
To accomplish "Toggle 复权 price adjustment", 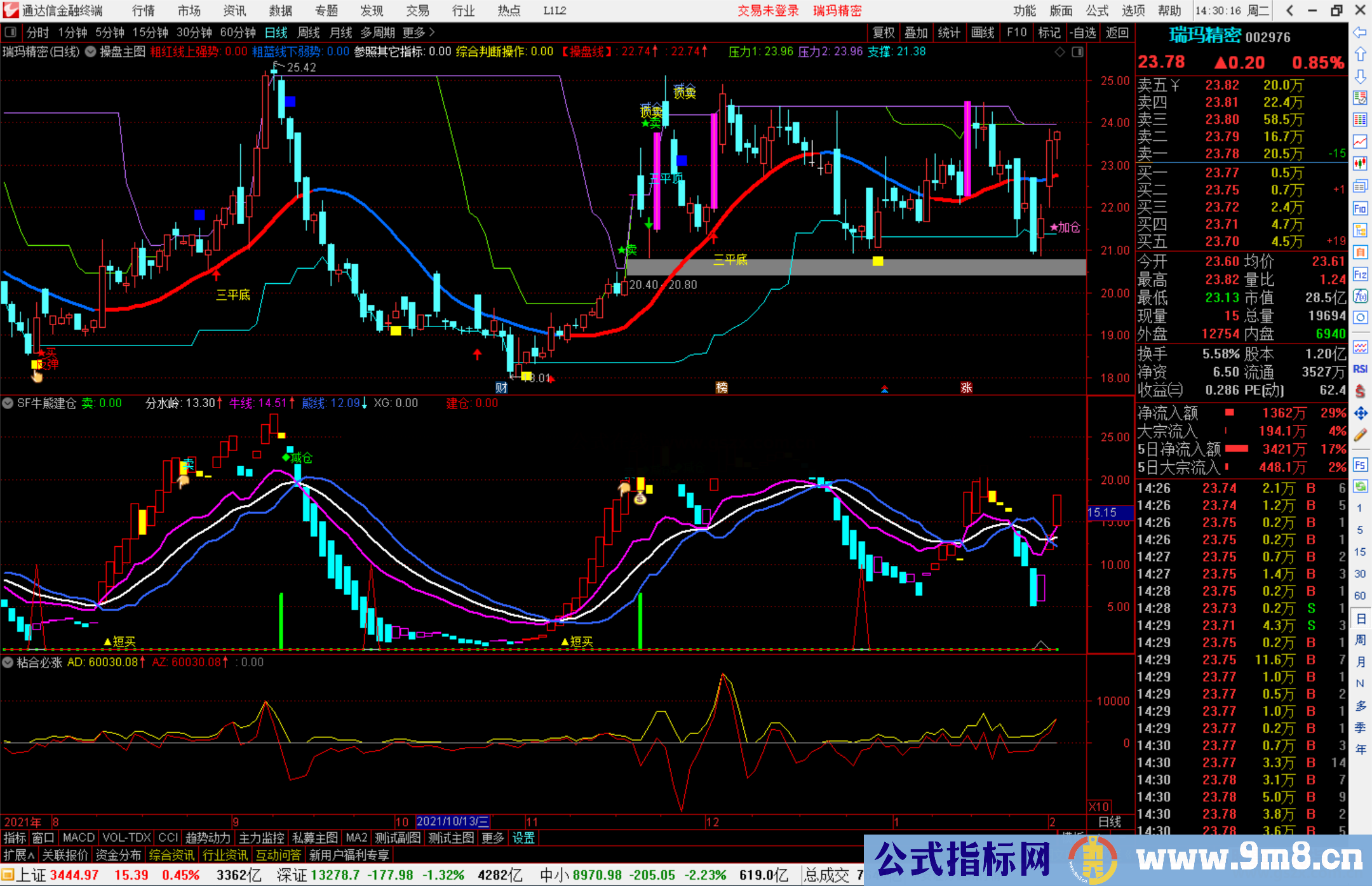I will coord(884,32).
